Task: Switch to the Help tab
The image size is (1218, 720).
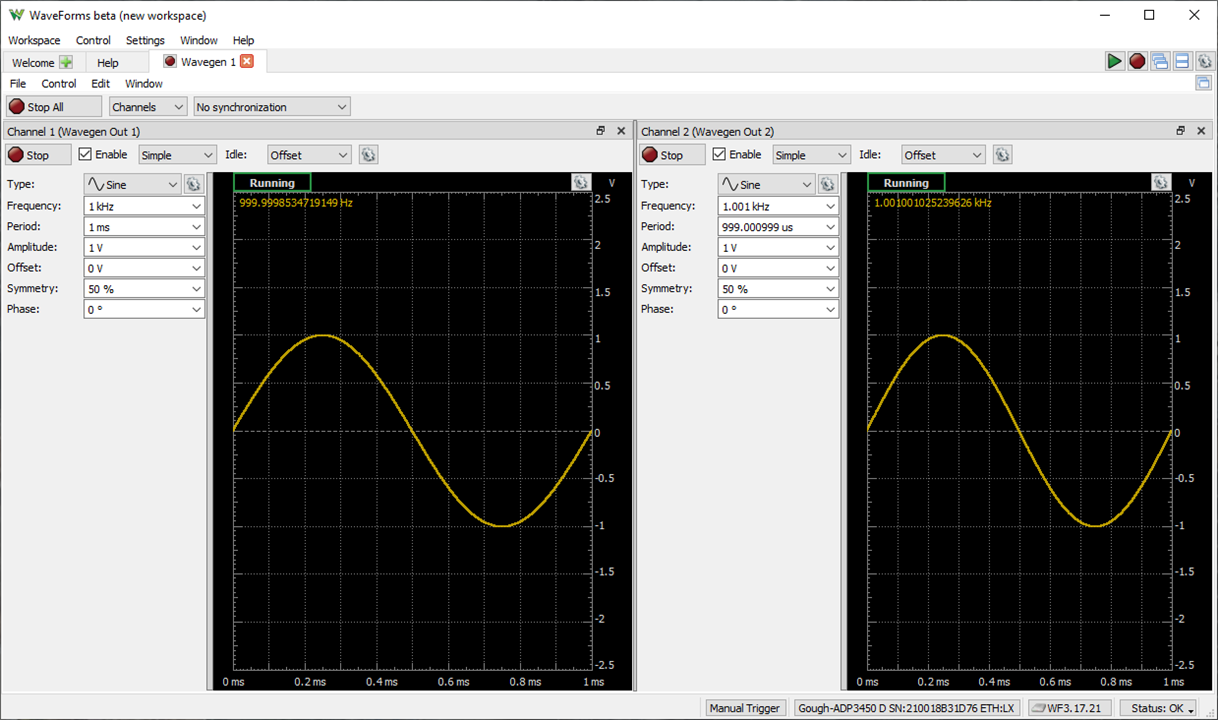Action: tap(107, 62)
